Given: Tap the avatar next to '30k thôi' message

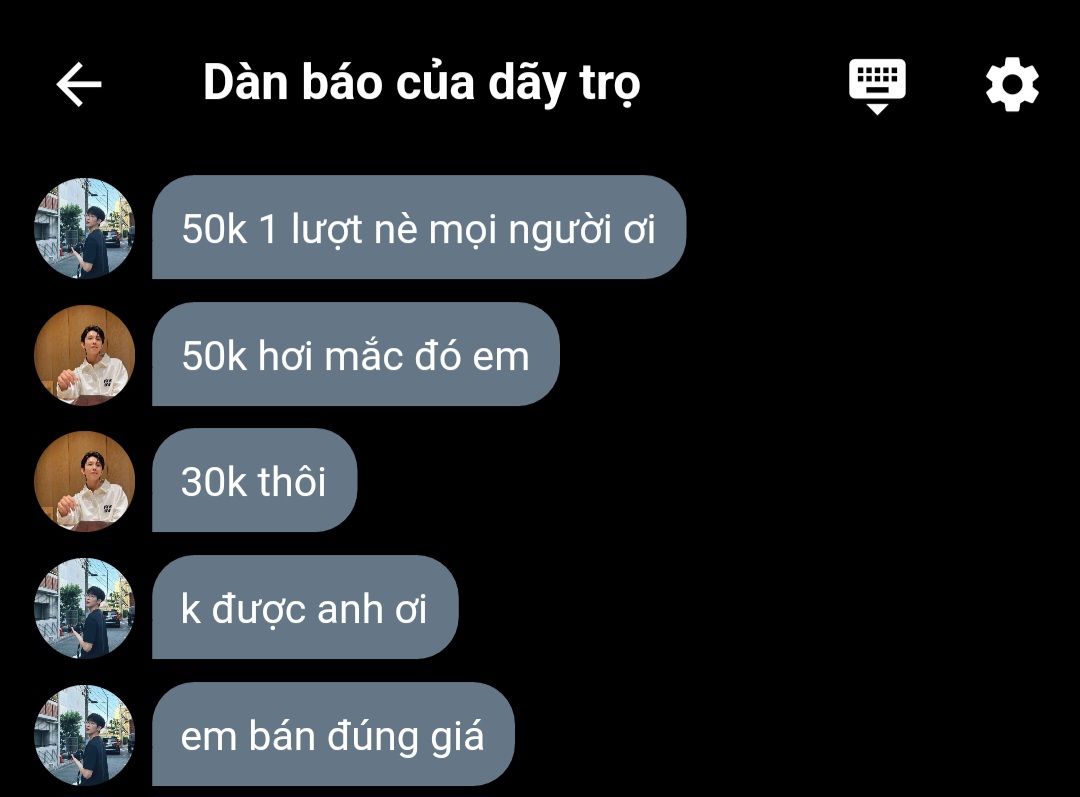Looking at the screenshot, I should 85,482.
